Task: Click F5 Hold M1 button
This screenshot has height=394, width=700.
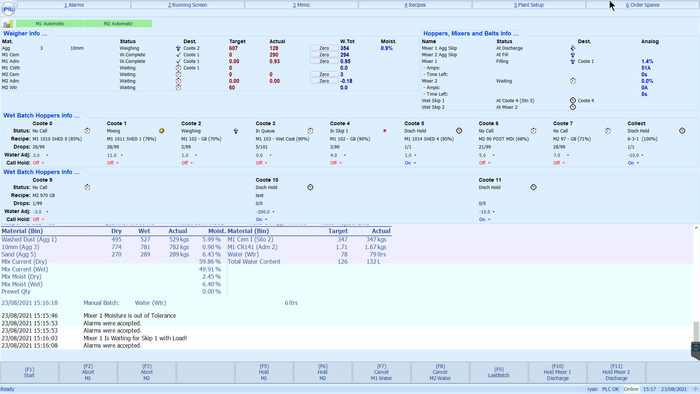Action: point(264,372)
